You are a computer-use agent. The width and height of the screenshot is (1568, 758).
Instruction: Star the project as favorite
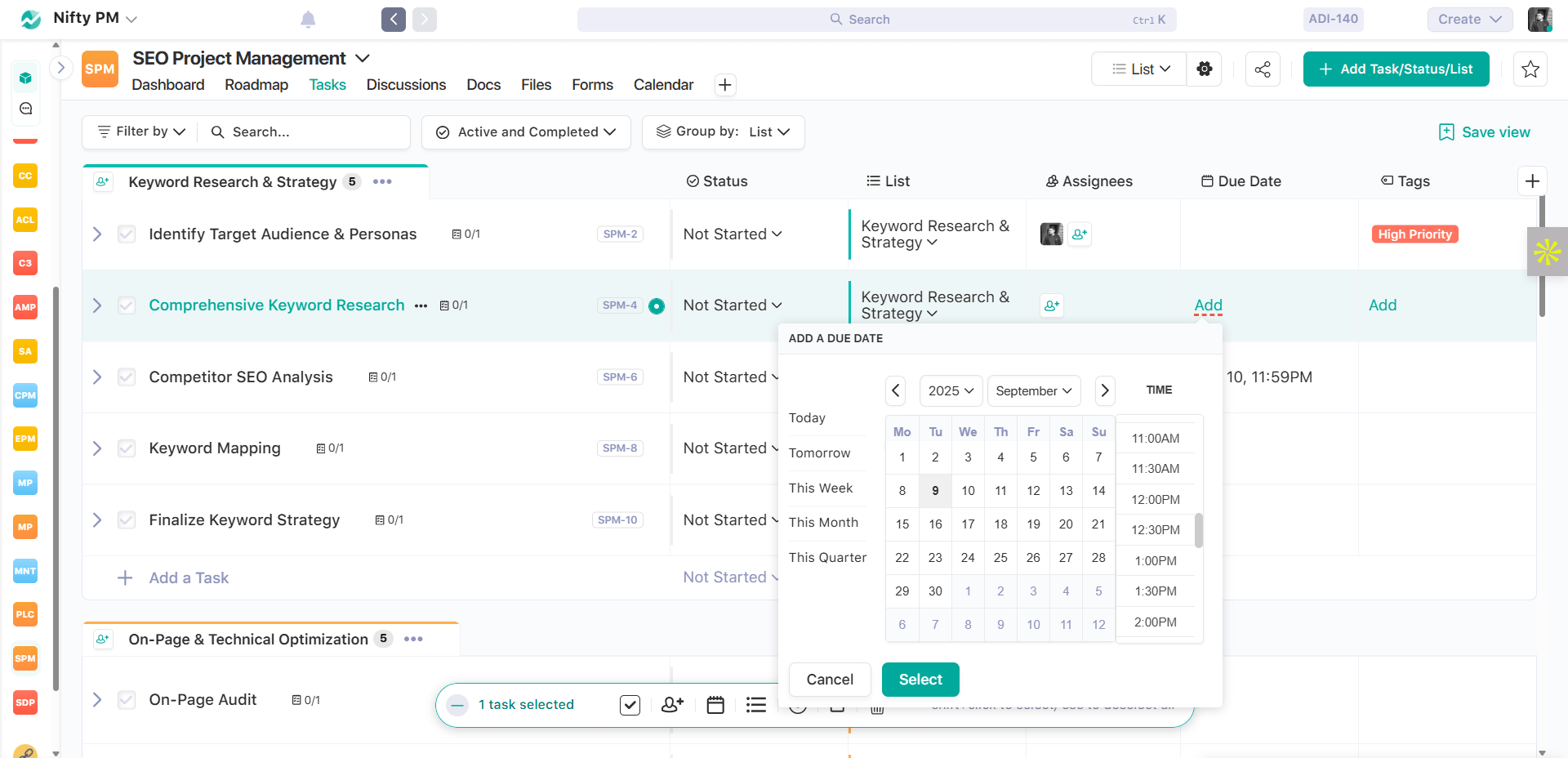click(1530, 69)
